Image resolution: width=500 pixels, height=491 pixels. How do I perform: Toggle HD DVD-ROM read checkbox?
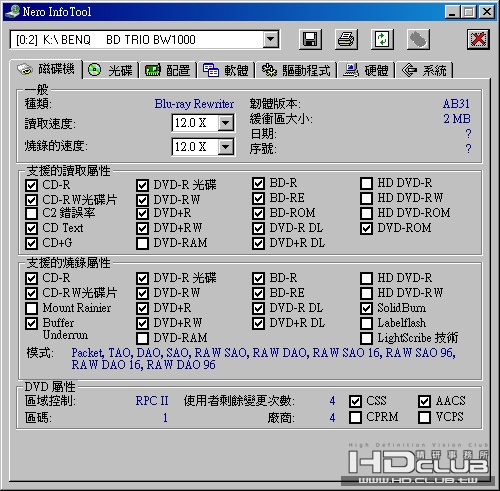tap(366, 213)
